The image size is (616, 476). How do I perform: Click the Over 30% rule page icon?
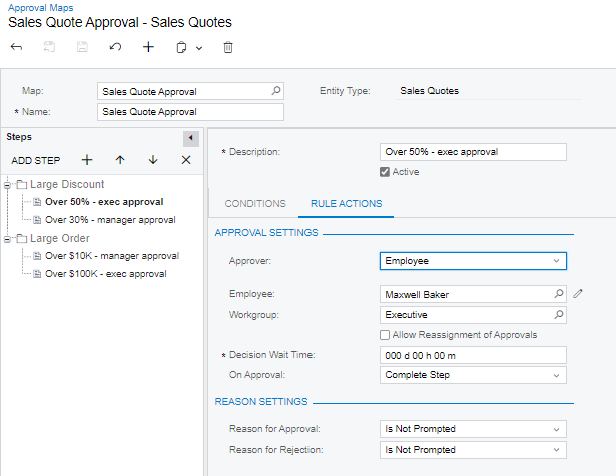pos(37,220)
